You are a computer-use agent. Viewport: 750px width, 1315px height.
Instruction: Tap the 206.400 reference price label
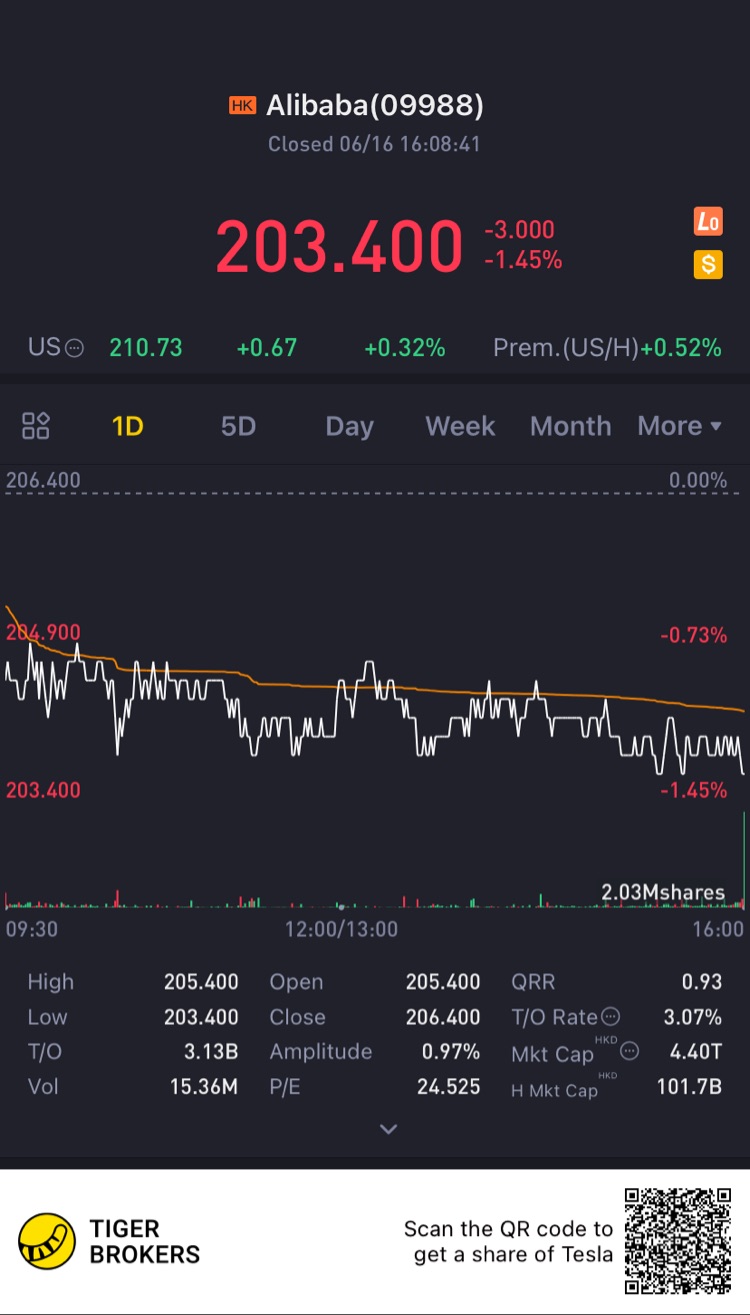pyautogui.click(x=43, y=480)
